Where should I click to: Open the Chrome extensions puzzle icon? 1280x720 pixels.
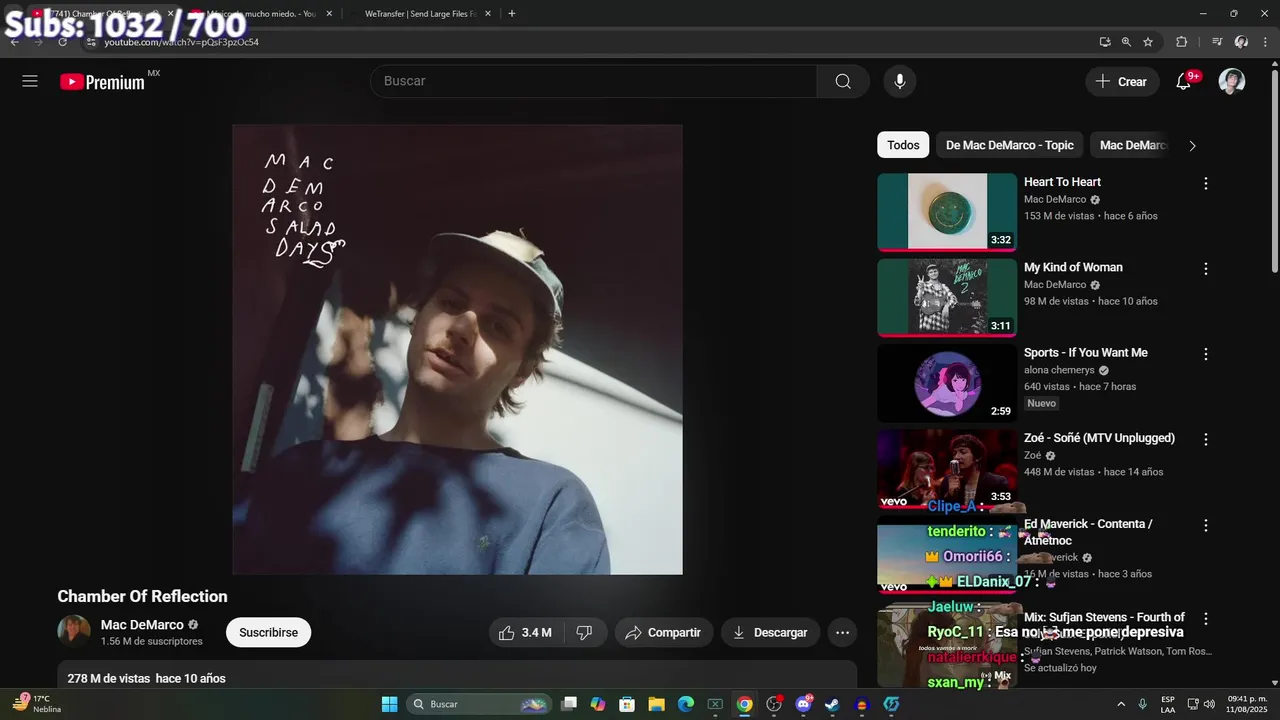(1181, 42)
